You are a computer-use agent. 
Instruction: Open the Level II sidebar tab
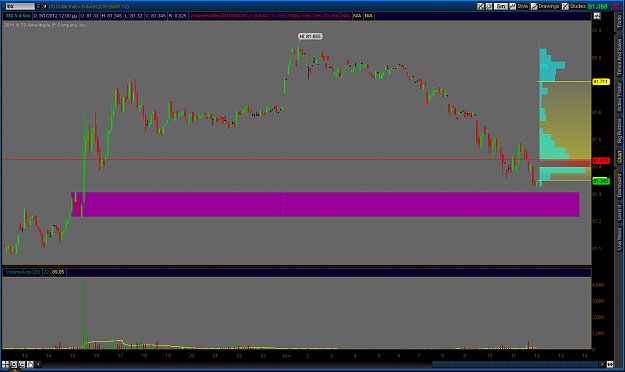(x=619, y=214)
